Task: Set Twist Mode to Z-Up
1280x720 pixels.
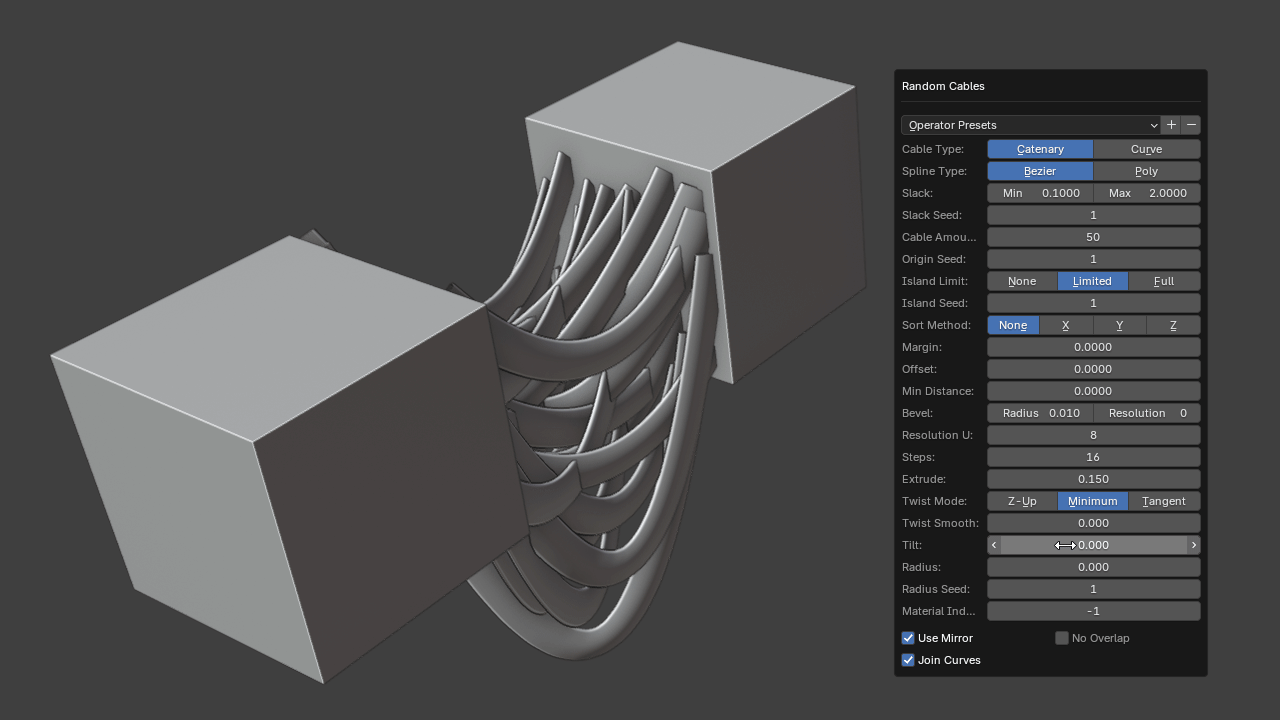Action: click(x=1022, y=501)
